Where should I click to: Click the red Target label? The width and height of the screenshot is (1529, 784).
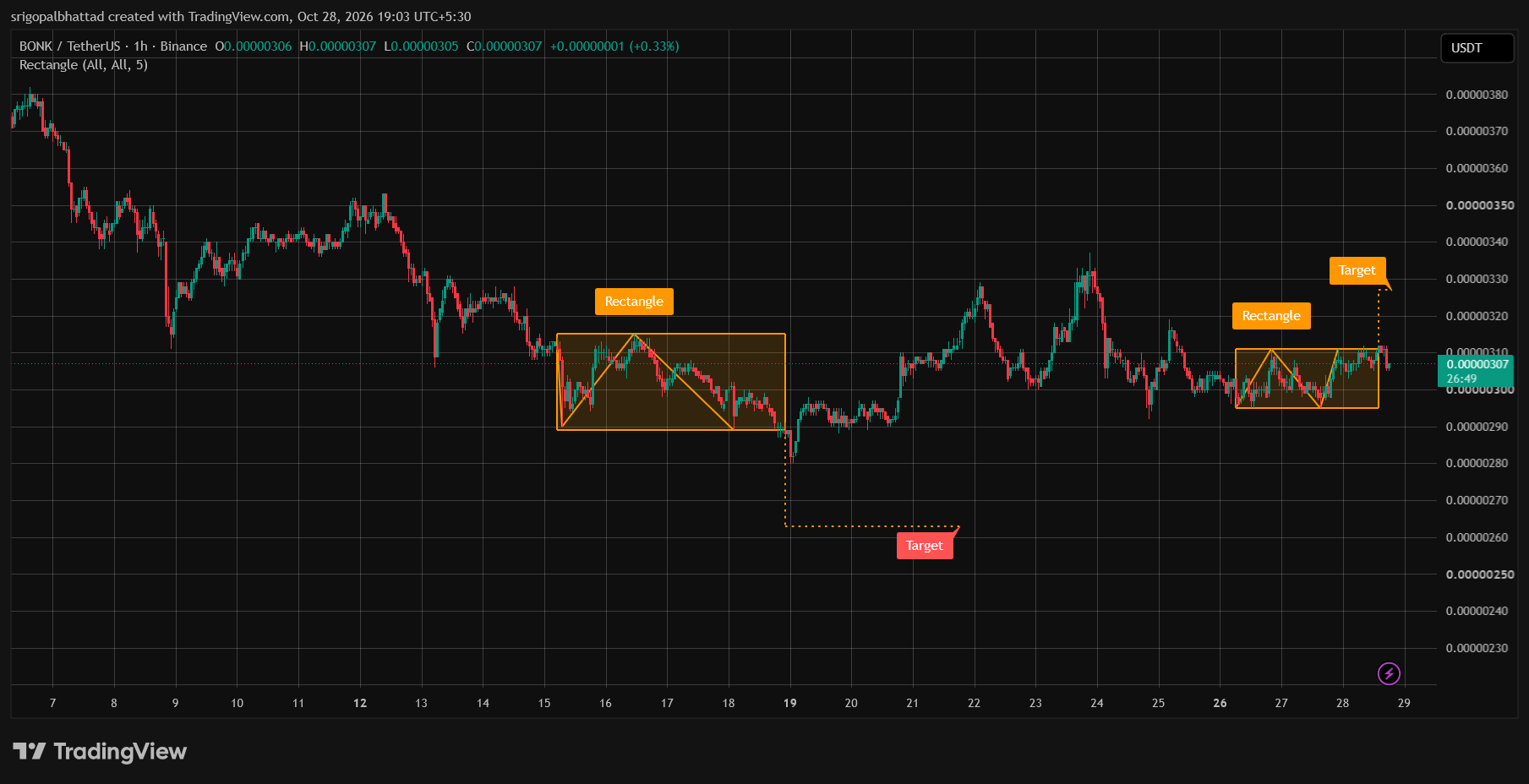(925, 546)
